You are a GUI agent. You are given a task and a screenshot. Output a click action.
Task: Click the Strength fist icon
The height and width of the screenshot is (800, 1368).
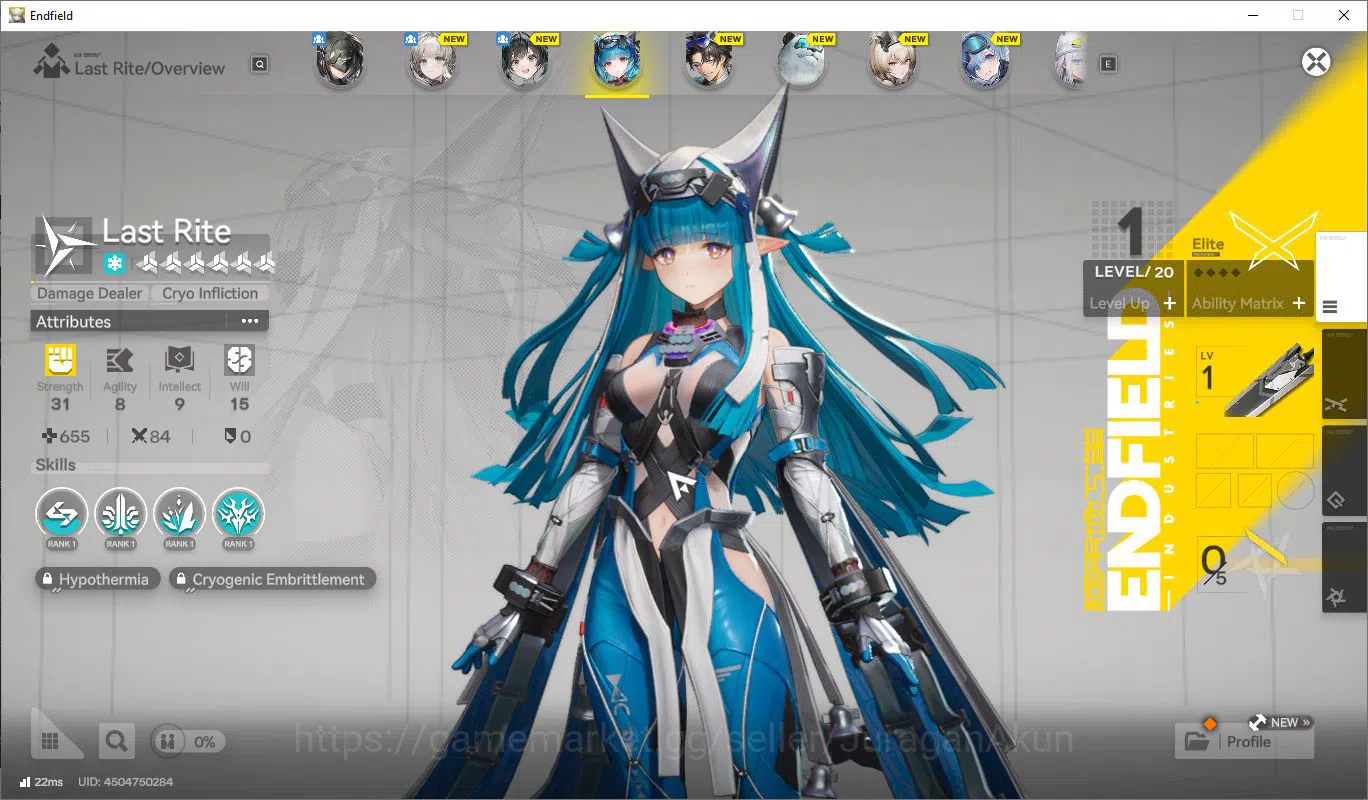pyautogui.click(x=60, y=360)
